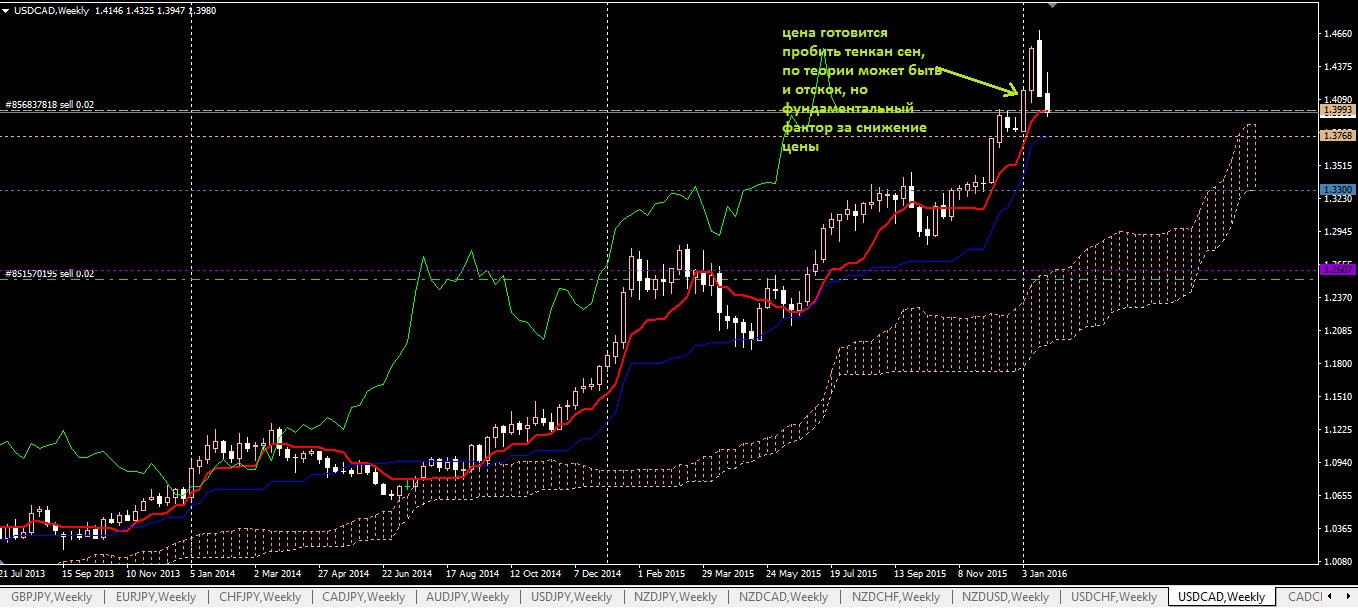This screenshot has width=1358, height=608.
Task: Click the 17 Aug 2014 date label
Action: pyautogui.click(x=472, y=574)
